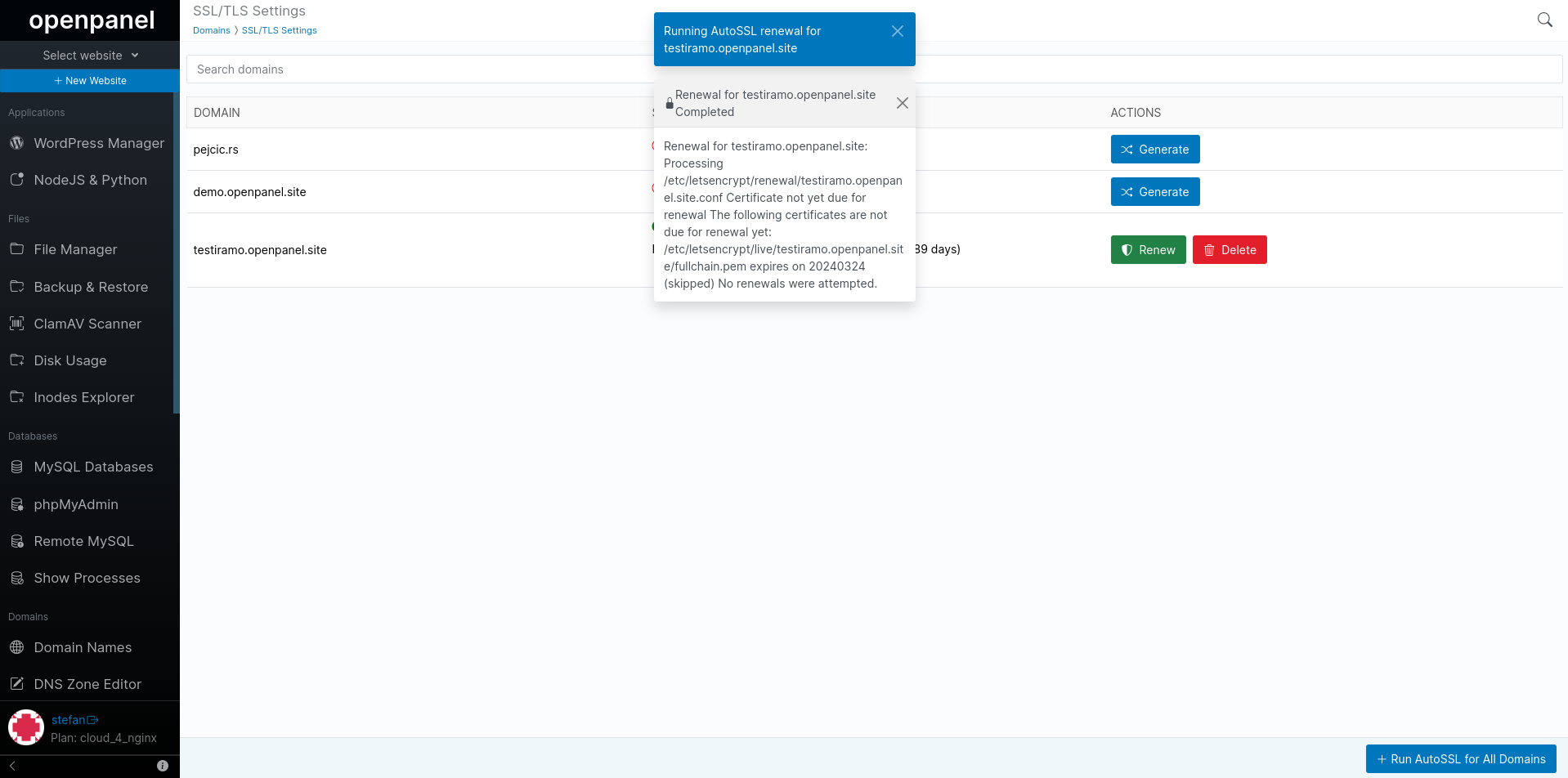1568x778 pixels.
Task: Click SSL/TLS Settings breadcrumb link
Action: tap(280, 30)
